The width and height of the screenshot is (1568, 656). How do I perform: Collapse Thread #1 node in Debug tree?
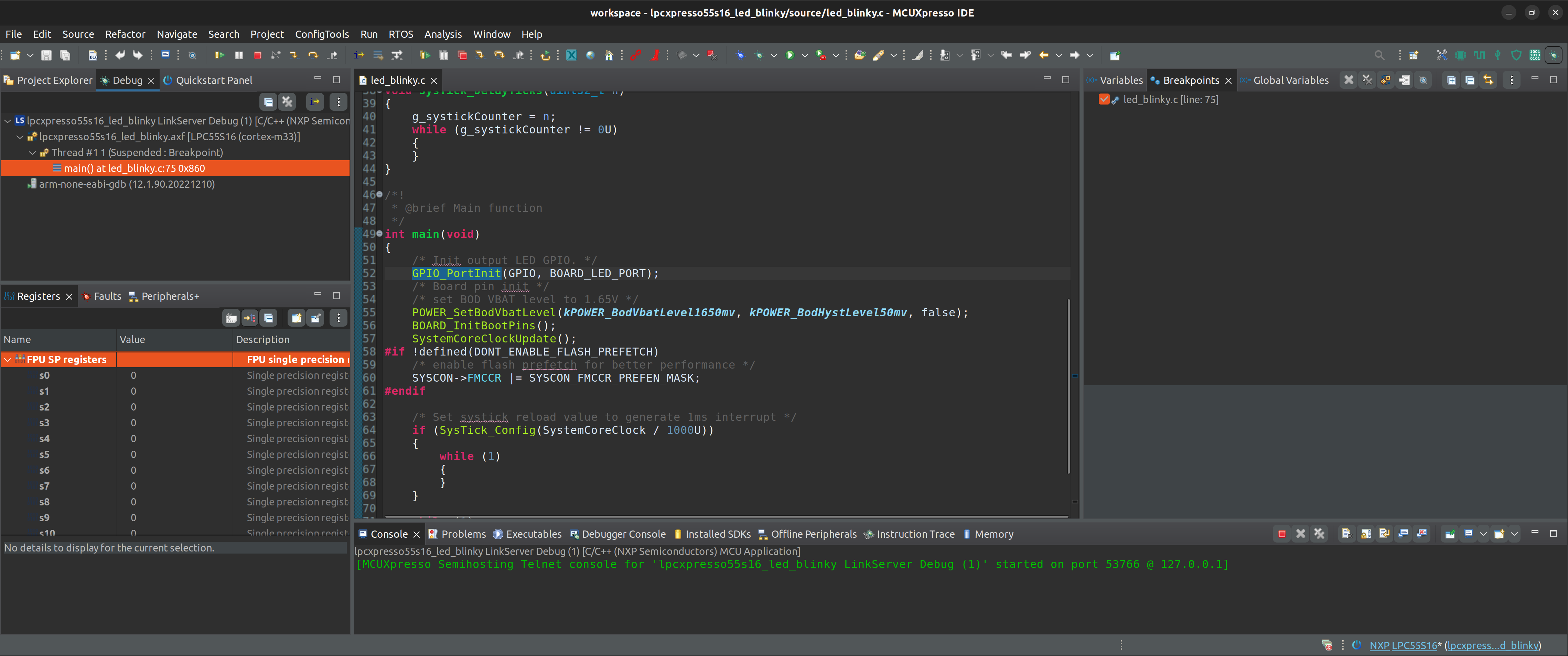[x=32, y=153]
